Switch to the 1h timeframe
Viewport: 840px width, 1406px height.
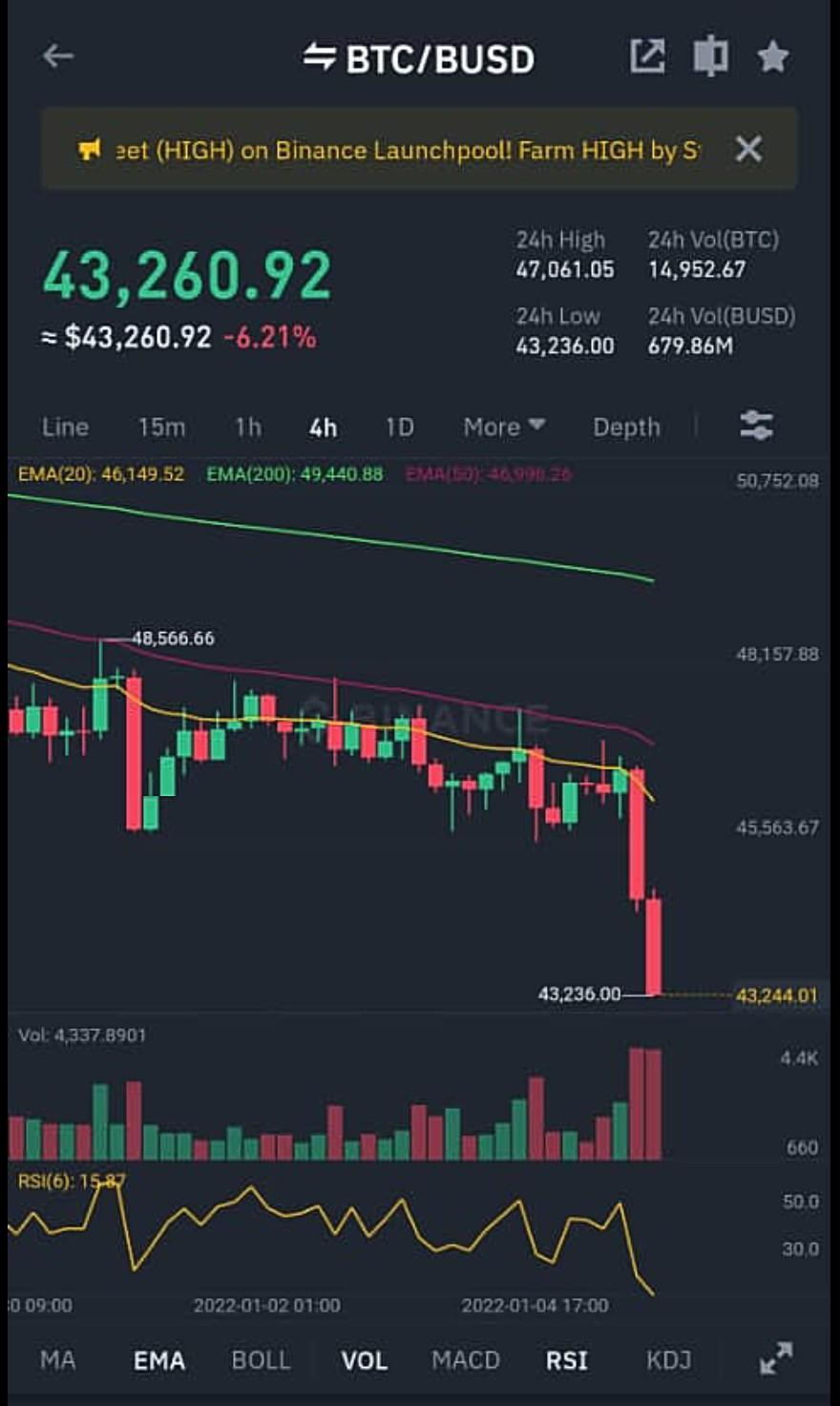[x=248, y=427]
